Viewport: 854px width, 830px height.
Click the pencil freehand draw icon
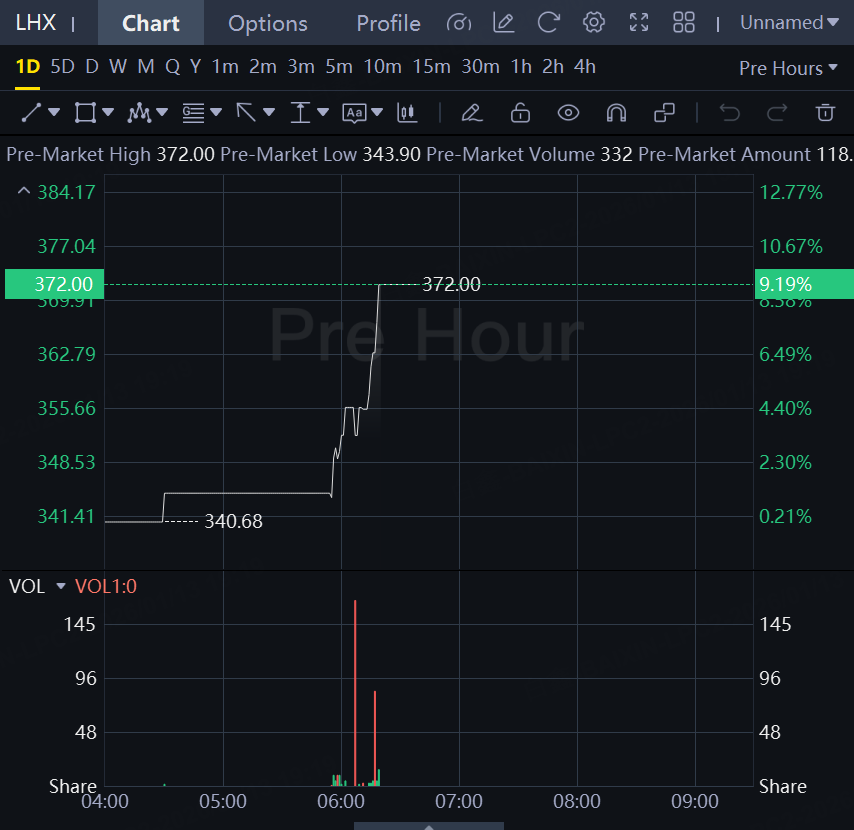pyautogui.click(x=472, y=113)
